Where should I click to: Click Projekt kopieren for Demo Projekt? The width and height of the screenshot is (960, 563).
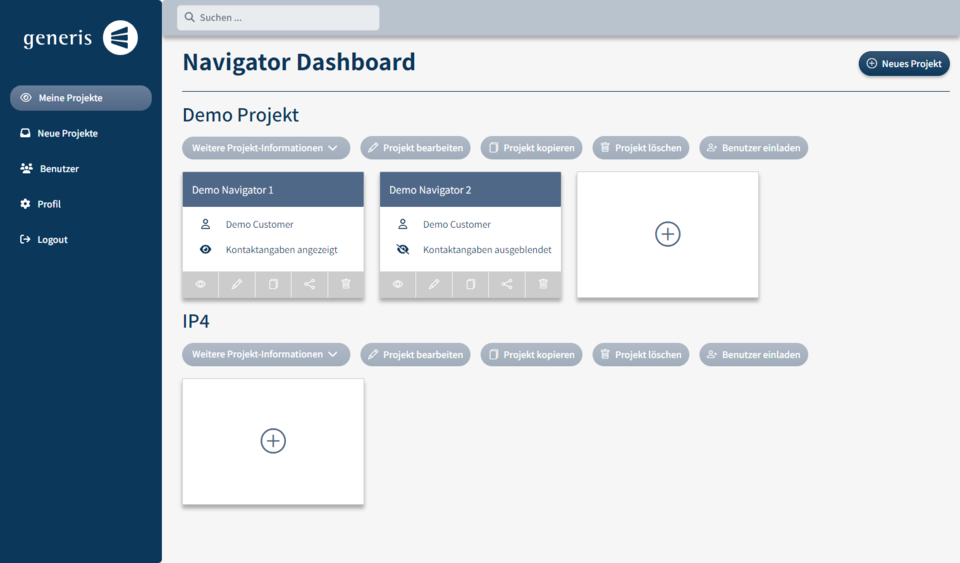click(x=531, y=148)
